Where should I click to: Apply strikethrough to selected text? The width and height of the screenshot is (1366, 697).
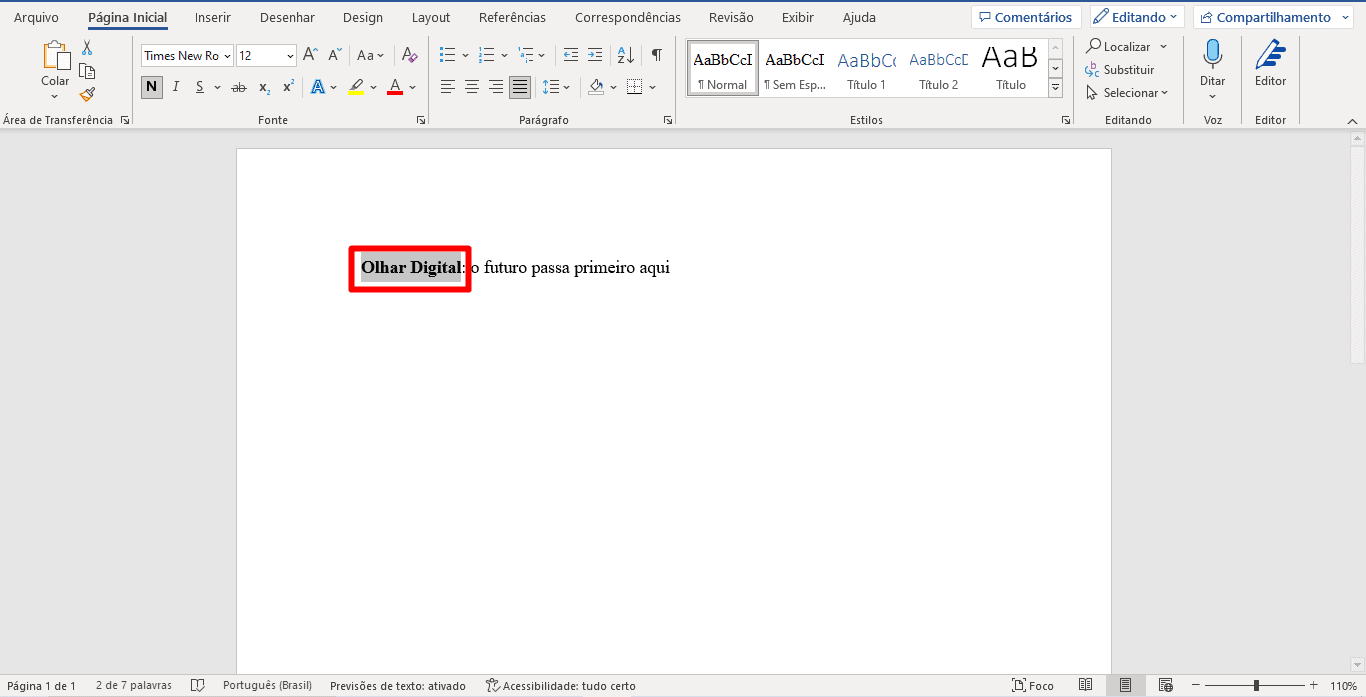click(238, 87)
